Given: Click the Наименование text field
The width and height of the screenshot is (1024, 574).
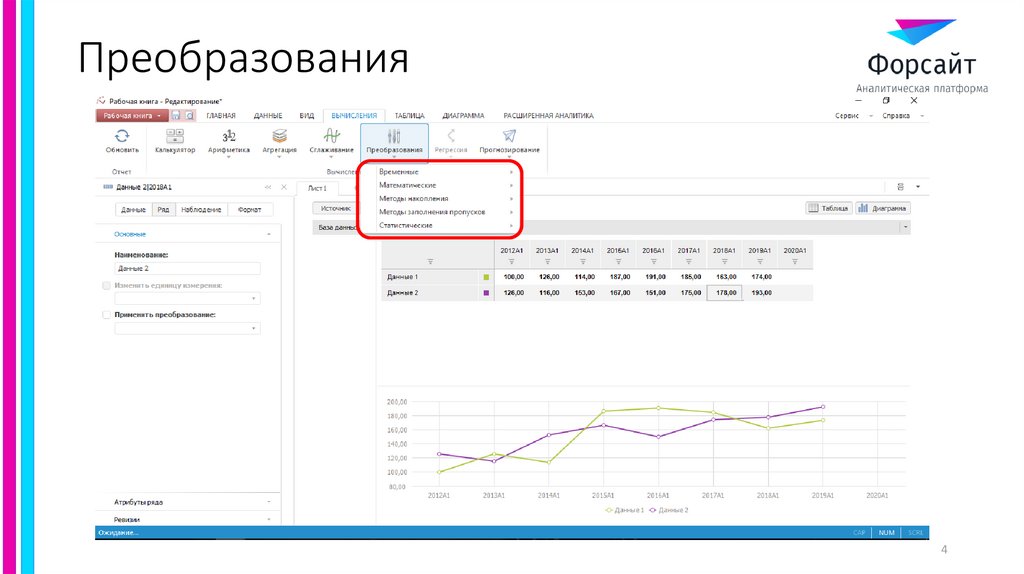Looking at the screenshot, I should (187, 269).
